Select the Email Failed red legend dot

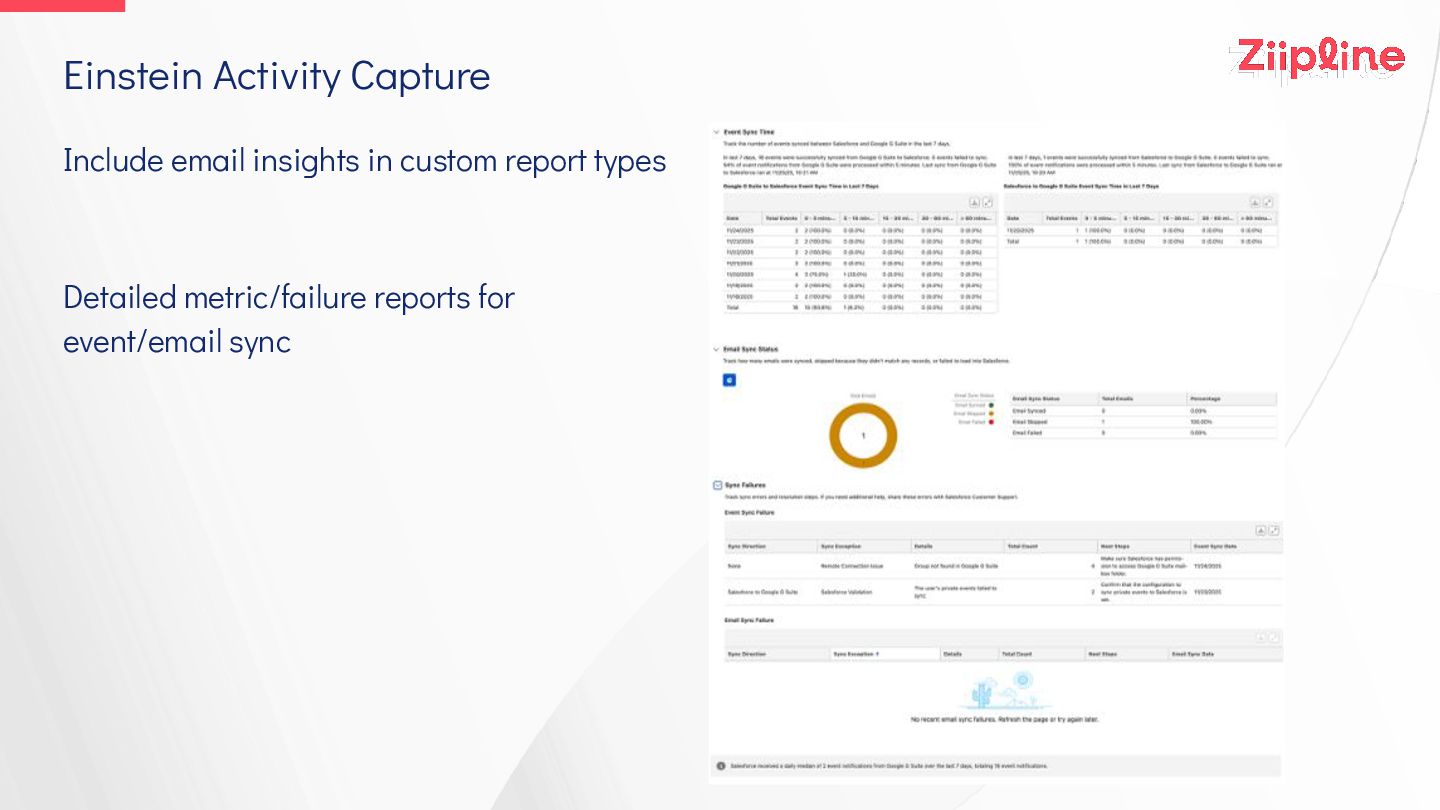pyautogui.click(x=990, y=422)
